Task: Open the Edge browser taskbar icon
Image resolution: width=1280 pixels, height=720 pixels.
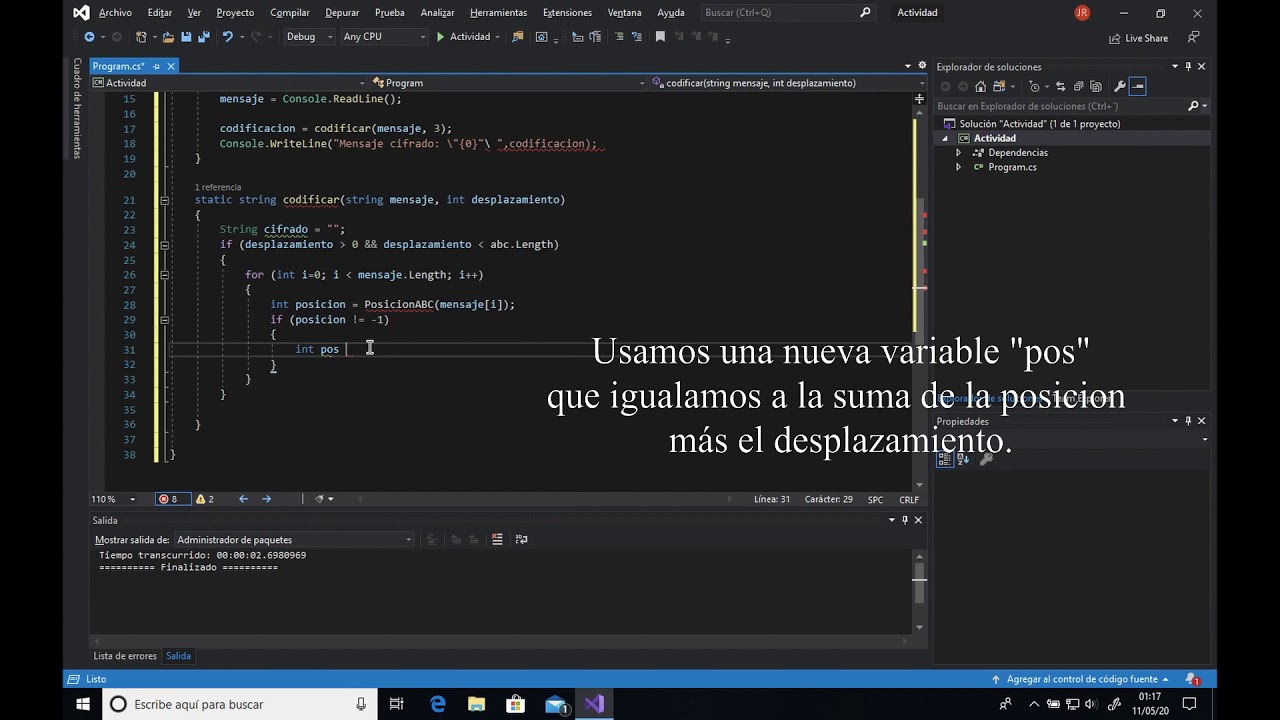Action: 437,704
